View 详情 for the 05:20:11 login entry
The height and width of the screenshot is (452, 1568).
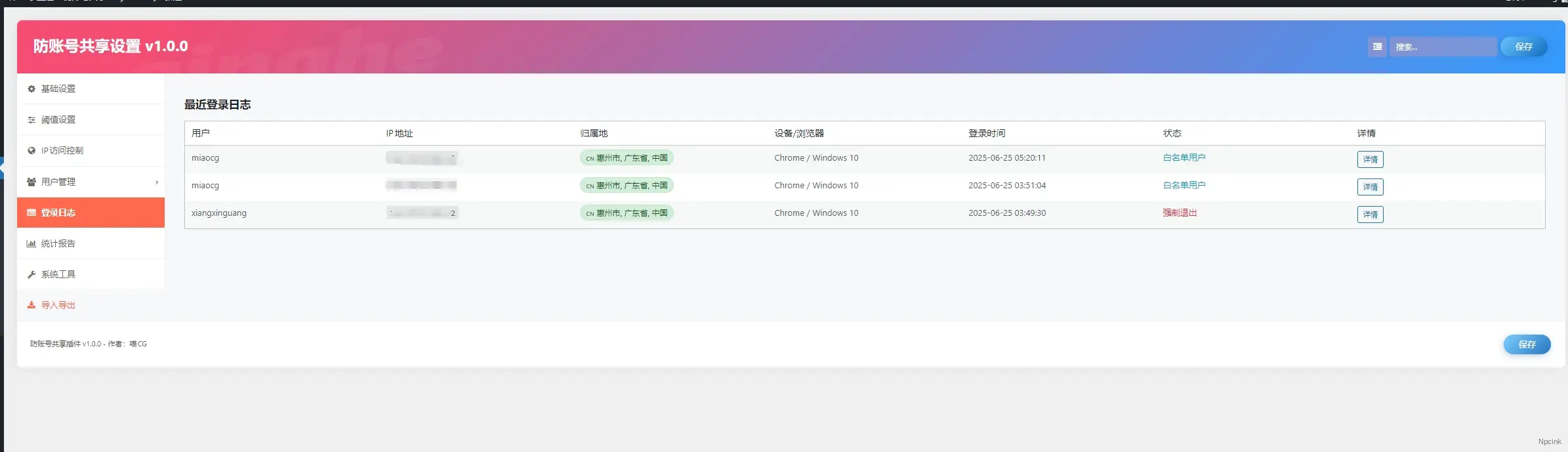click(x=1370, y=159)
